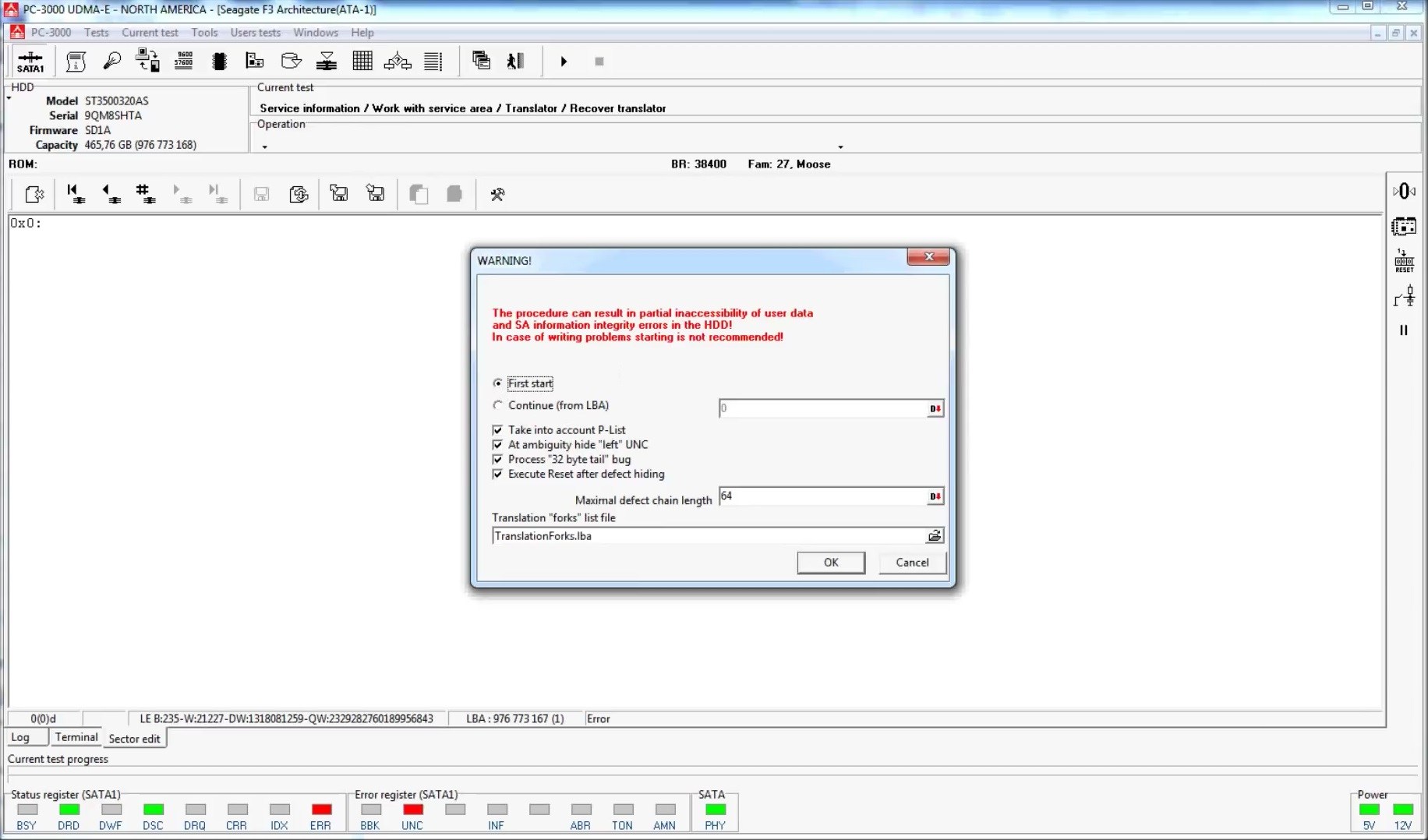Click the grid table icon in toolbar
The image size is (1428, 840).
(x=362, y=61)
